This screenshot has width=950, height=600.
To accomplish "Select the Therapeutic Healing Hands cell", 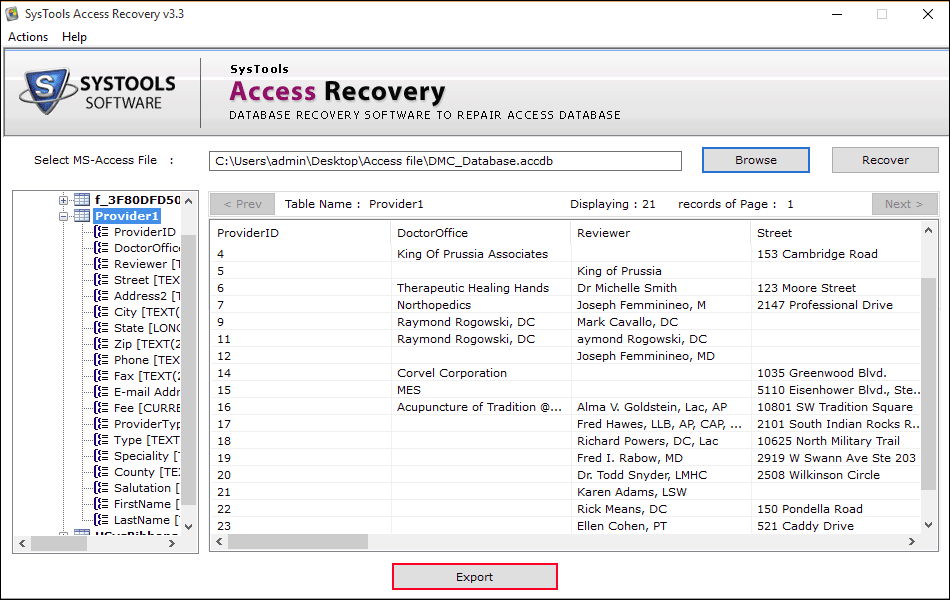I will point(480,288).
